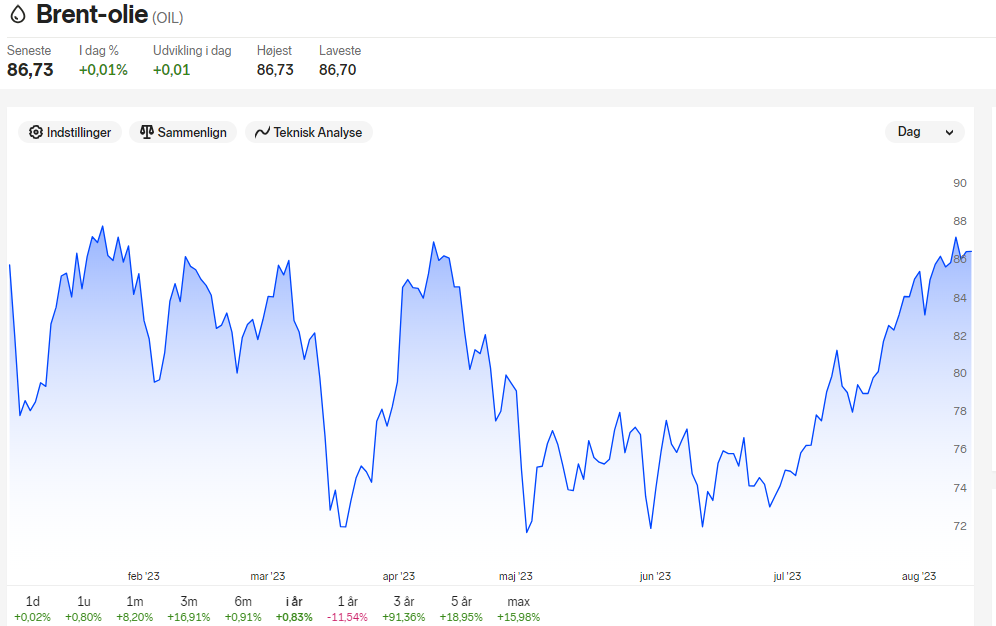Click the apr '23 axis label
This screenshot has width=996, height=626.
point(398,576)
